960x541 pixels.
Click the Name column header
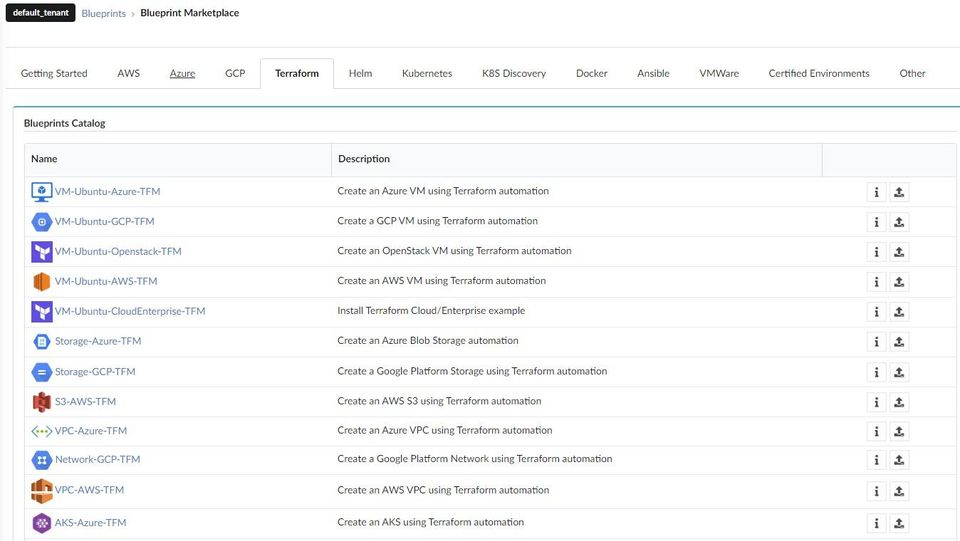pos(44,159)
